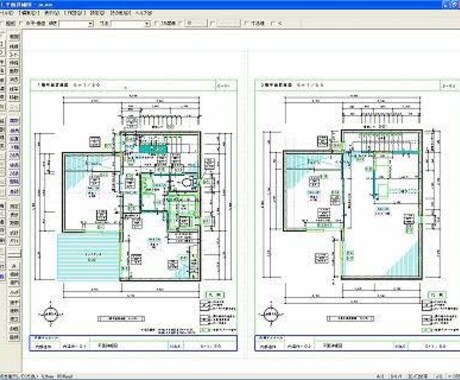Click the 平面詳細図 drawing name in 1F title block
The width and height of the screenshot is (460, 380).
(108, 346)
